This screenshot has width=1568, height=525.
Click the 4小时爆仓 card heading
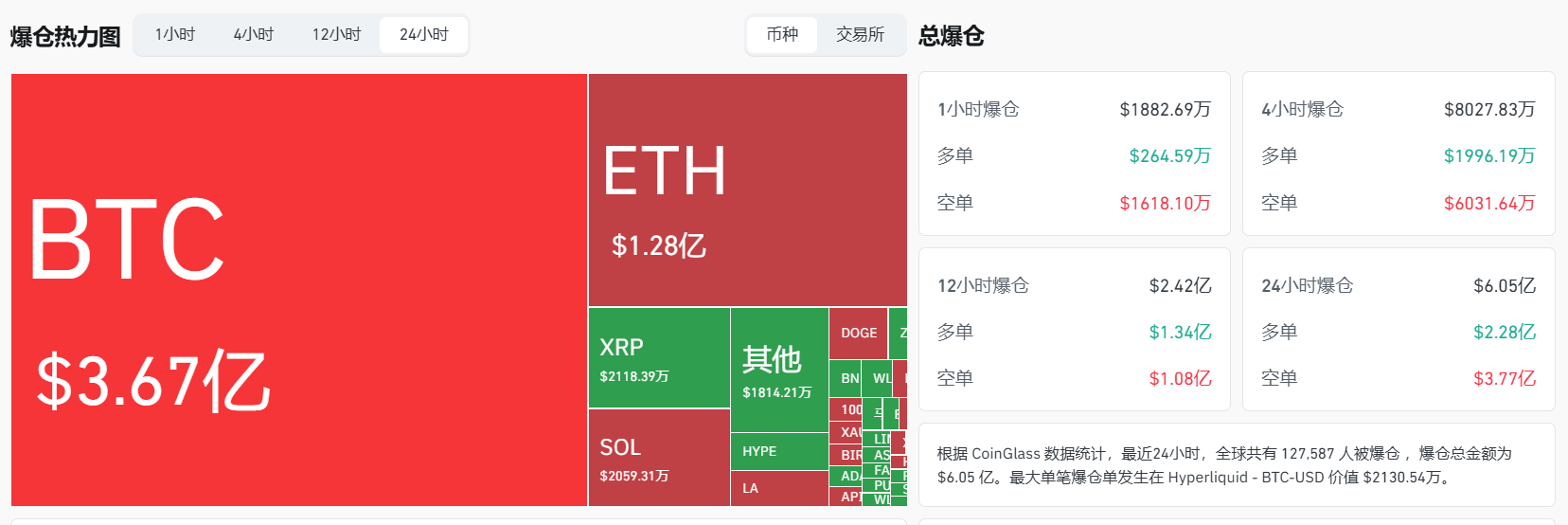1302,109
